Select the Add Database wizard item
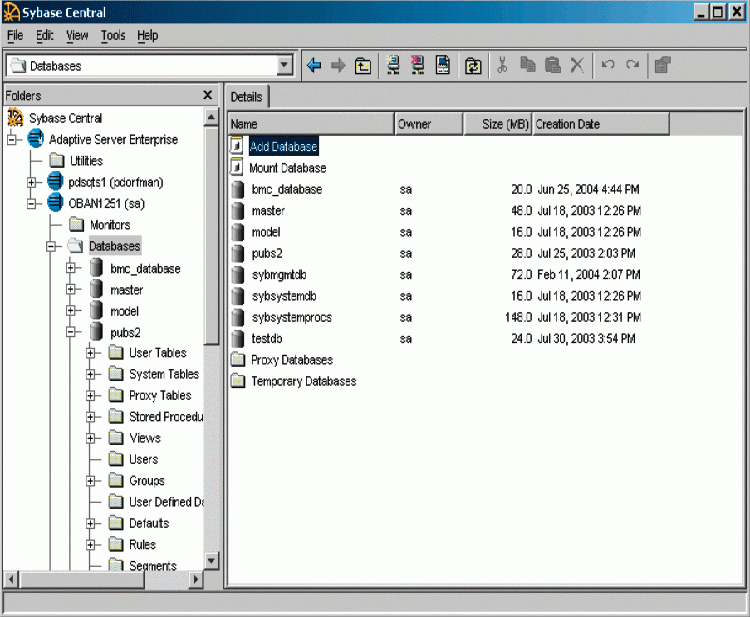 pos(283,146)
